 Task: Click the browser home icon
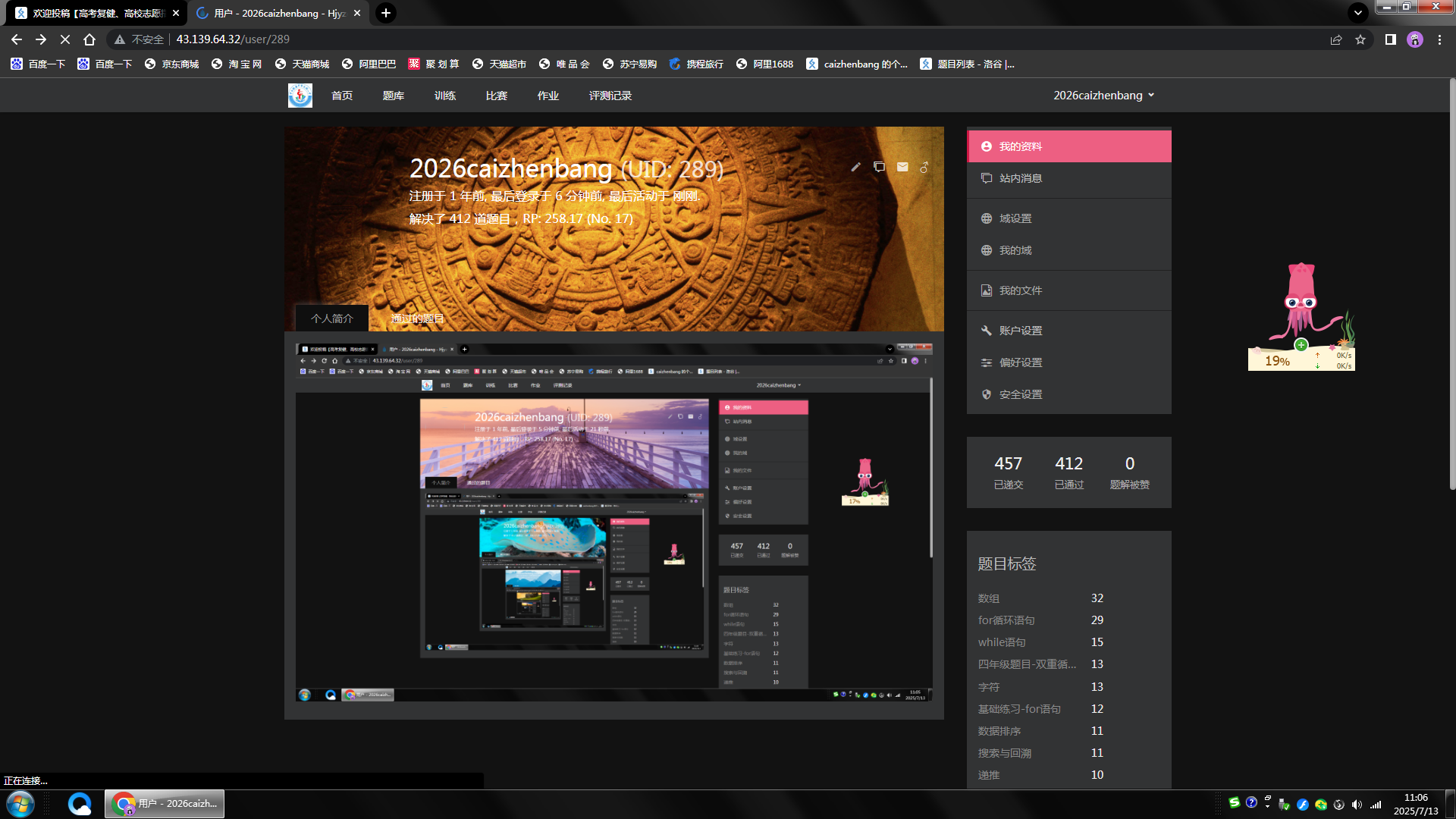pos(89,39)
